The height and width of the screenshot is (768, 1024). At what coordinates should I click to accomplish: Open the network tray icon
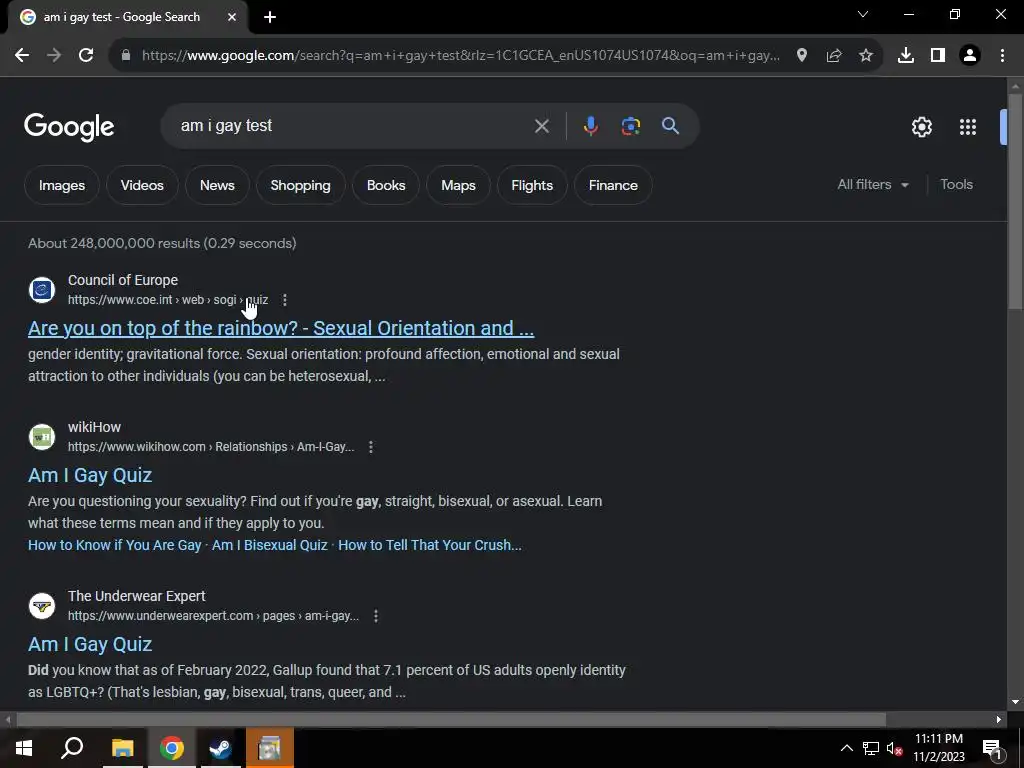[x=871, y=748]
